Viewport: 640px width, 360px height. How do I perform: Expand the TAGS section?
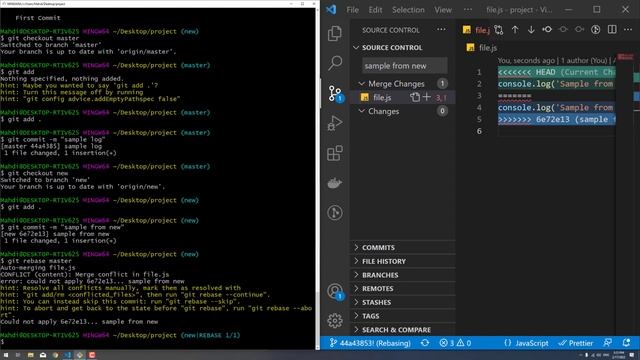[402, 316]
